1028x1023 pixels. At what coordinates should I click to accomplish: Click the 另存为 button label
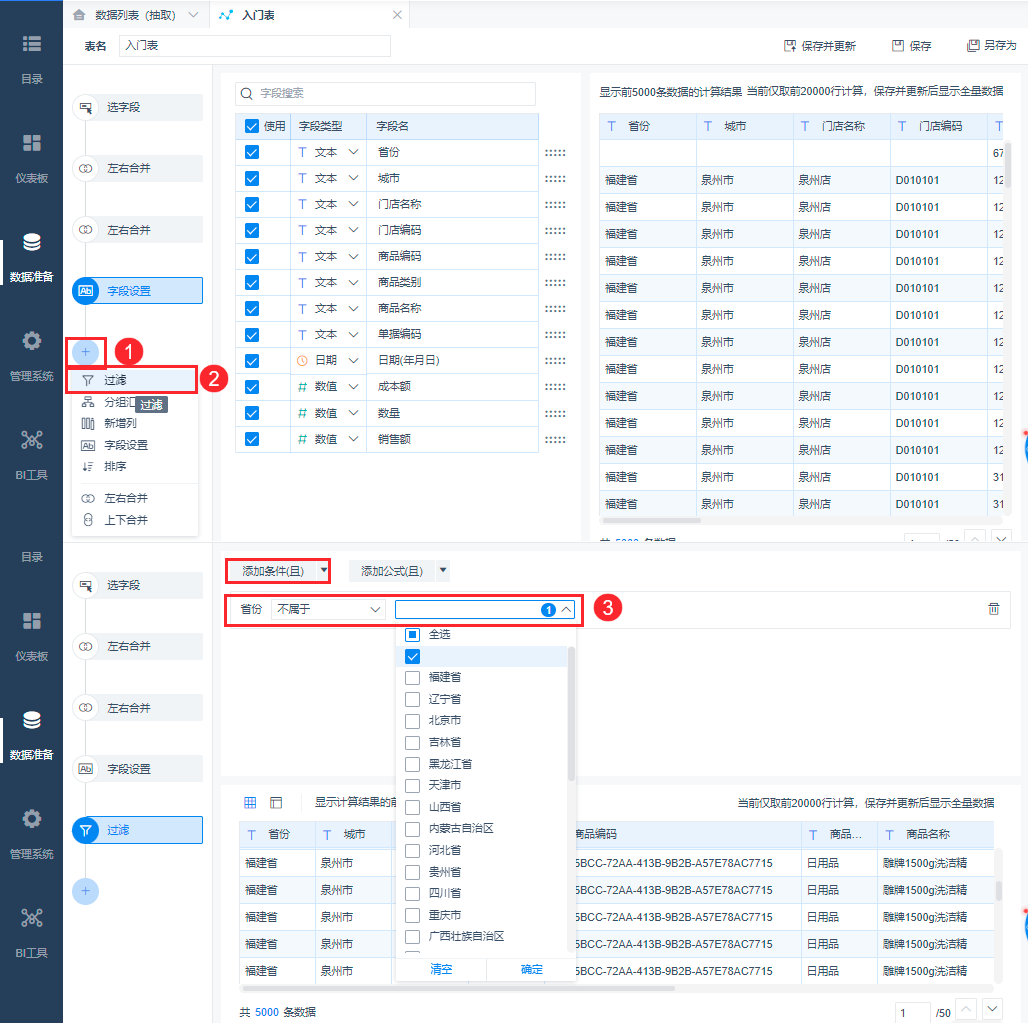[1000, 45]
